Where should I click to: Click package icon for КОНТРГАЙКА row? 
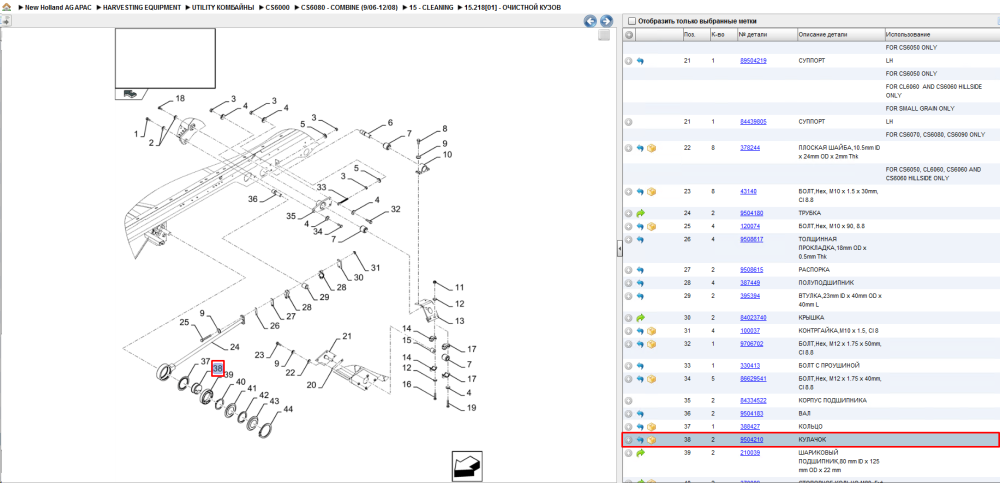tap(652, 331)
